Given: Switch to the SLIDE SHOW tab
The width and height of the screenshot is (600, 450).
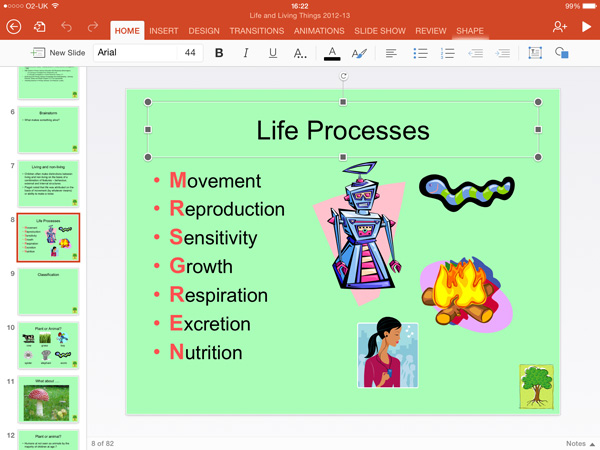Looking at the screenshot, I should tap(380, 31).
